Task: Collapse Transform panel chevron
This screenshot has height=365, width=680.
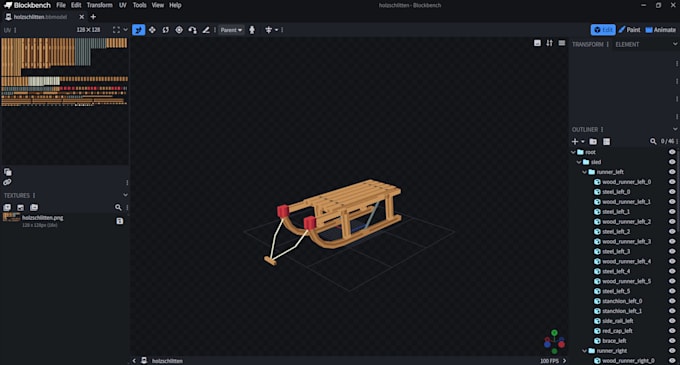Action: point(675,44)
